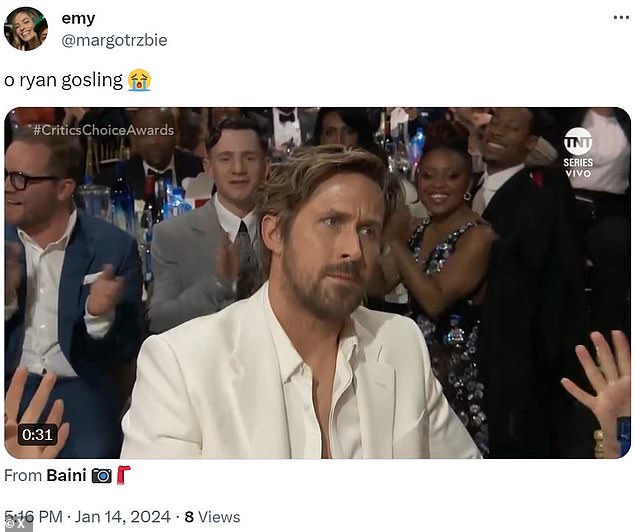Click the camera emoji next to Baini
Viewport: 634px width, 532px height.
[x=101, y=475]
